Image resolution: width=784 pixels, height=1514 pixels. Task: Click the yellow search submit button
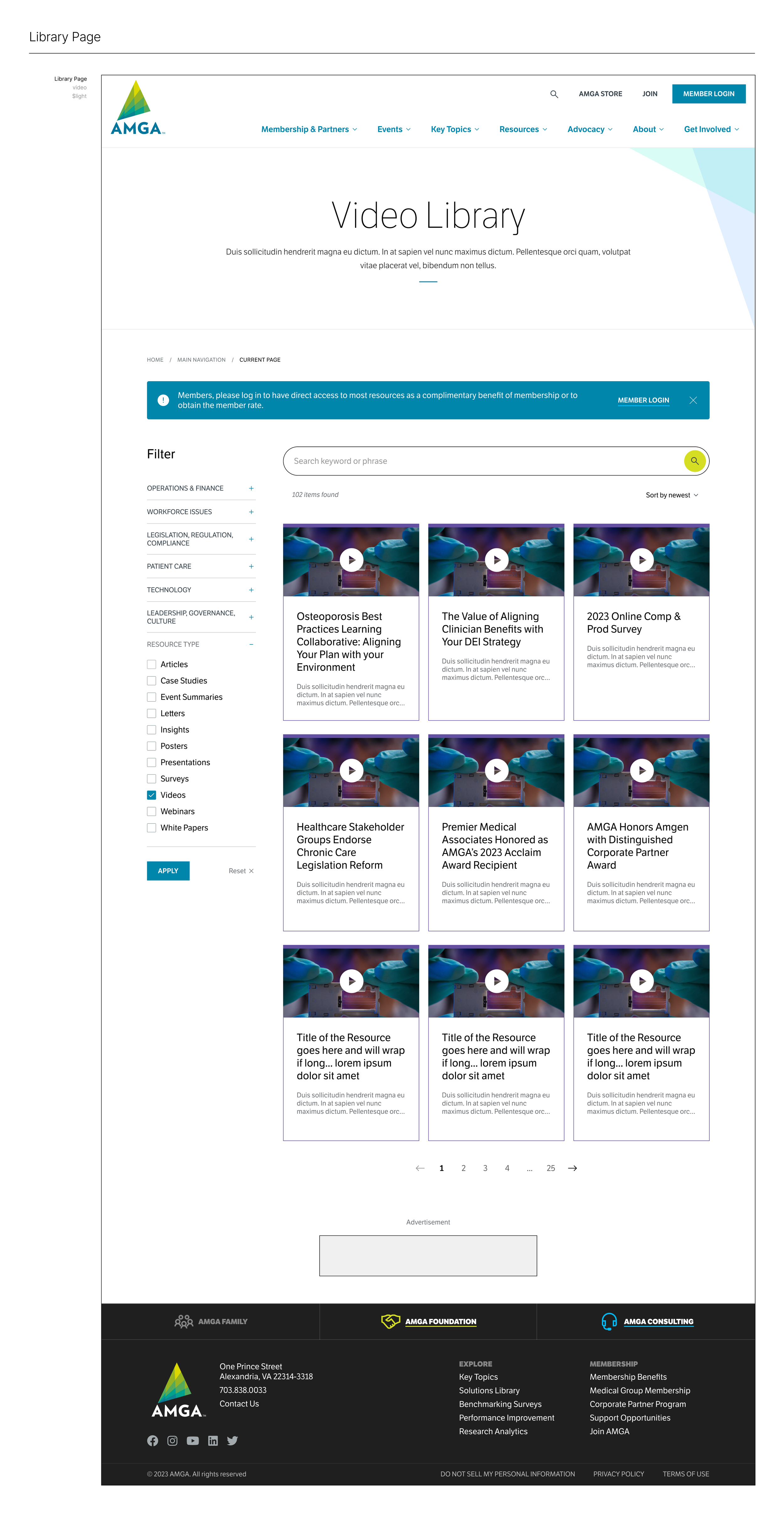tap(695, 461)
